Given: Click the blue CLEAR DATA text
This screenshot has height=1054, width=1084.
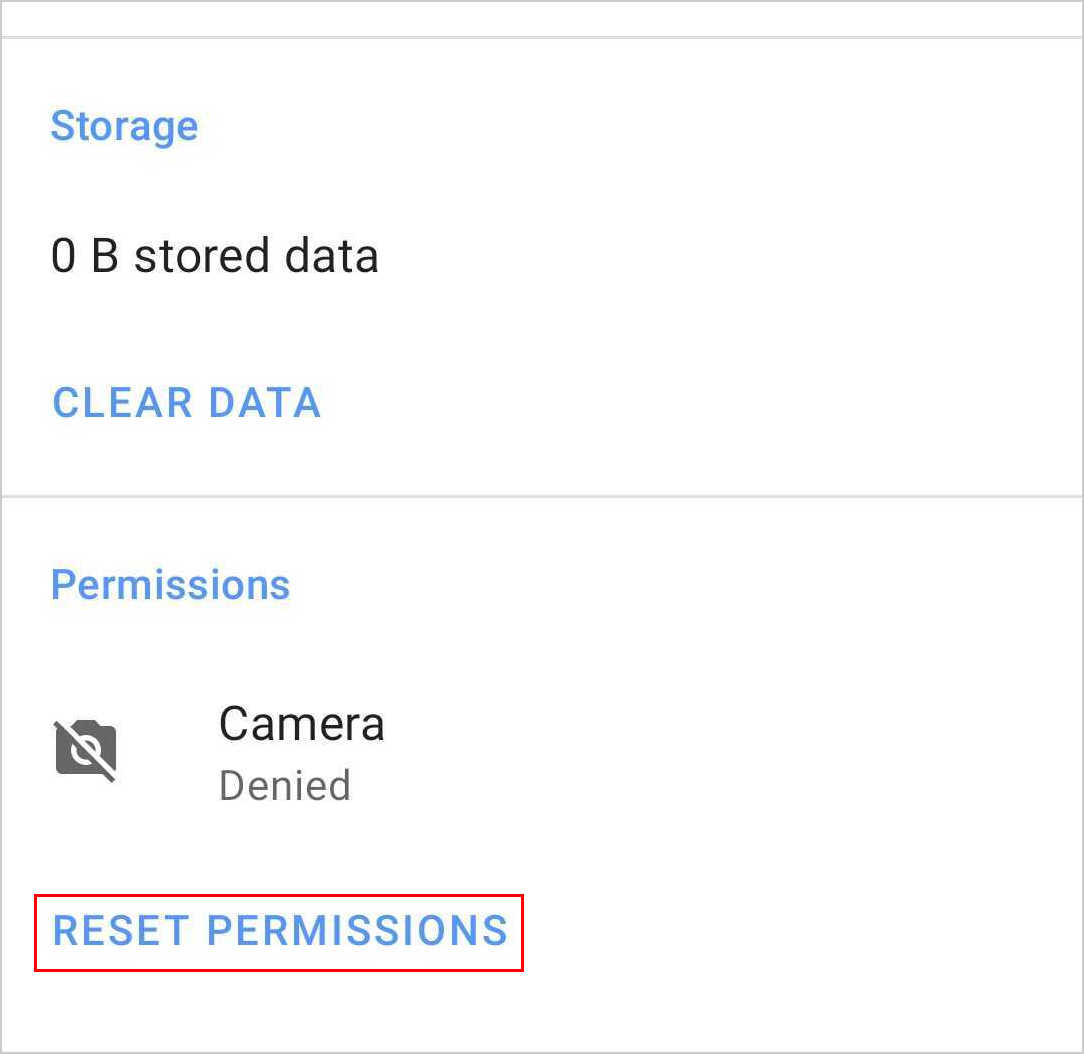Looking at the screenshot, I should pos(186,403).
